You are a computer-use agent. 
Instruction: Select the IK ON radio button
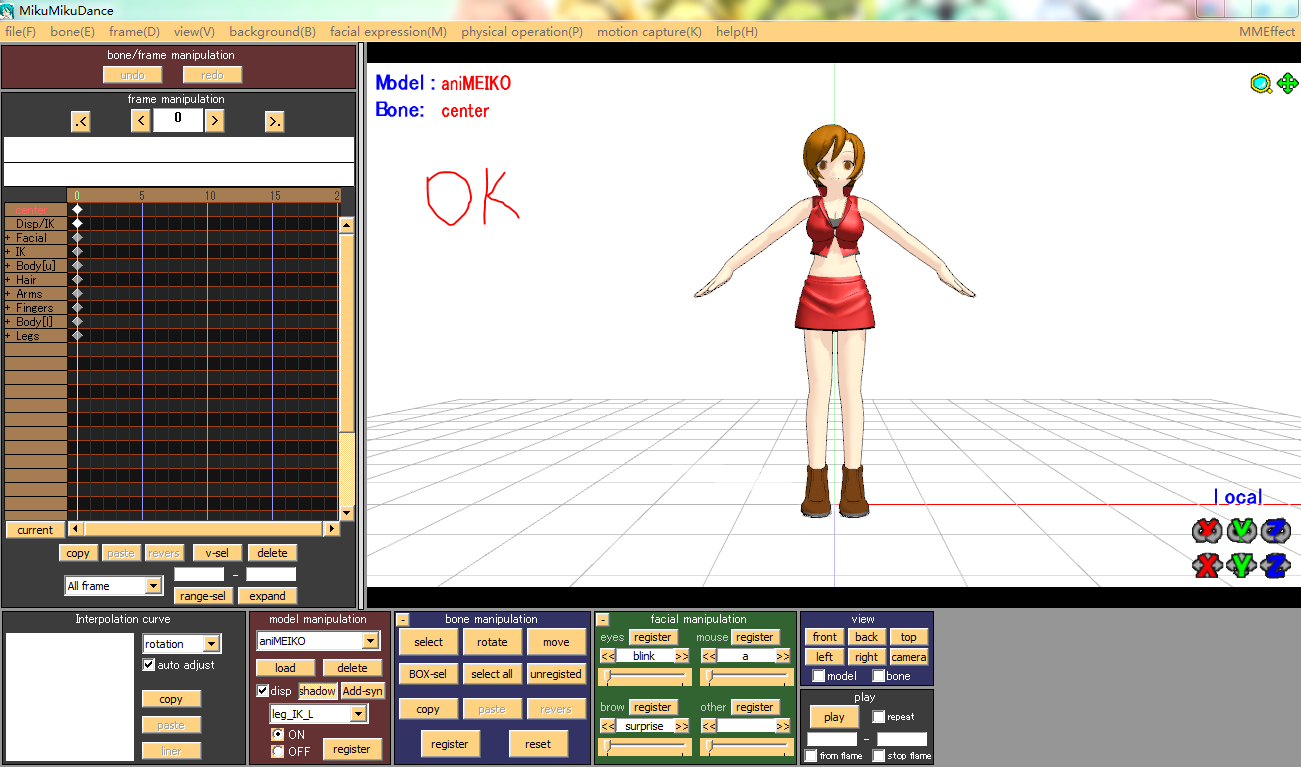(278, 734)
